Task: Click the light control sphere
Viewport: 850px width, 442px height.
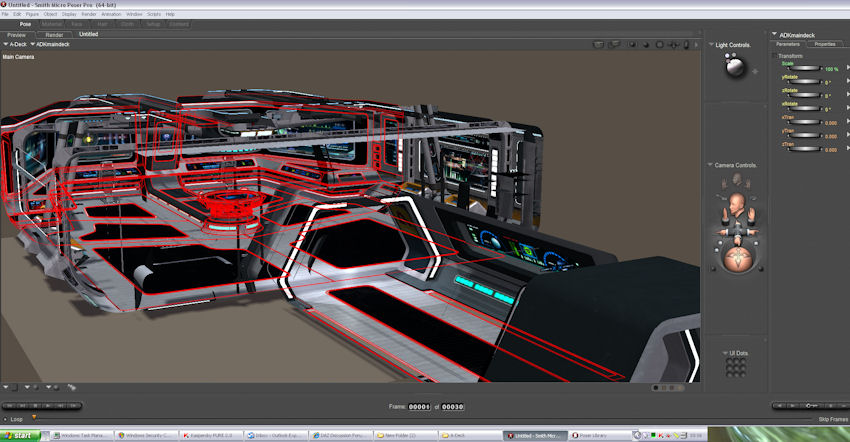Action: 736,67
